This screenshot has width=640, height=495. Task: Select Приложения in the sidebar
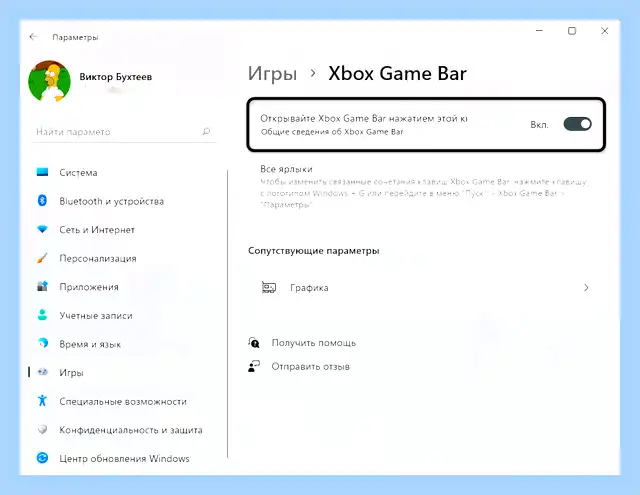point(89,287)
